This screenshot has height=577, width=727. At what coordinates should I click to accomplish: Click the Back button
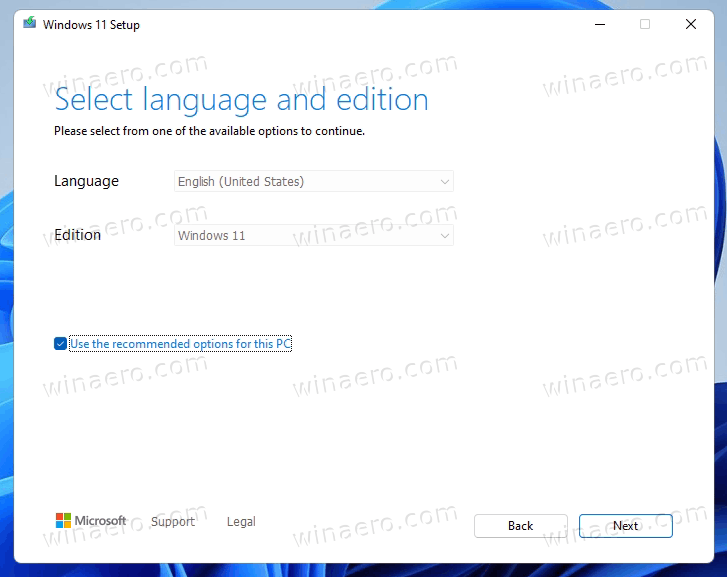[x=521, y=526]
